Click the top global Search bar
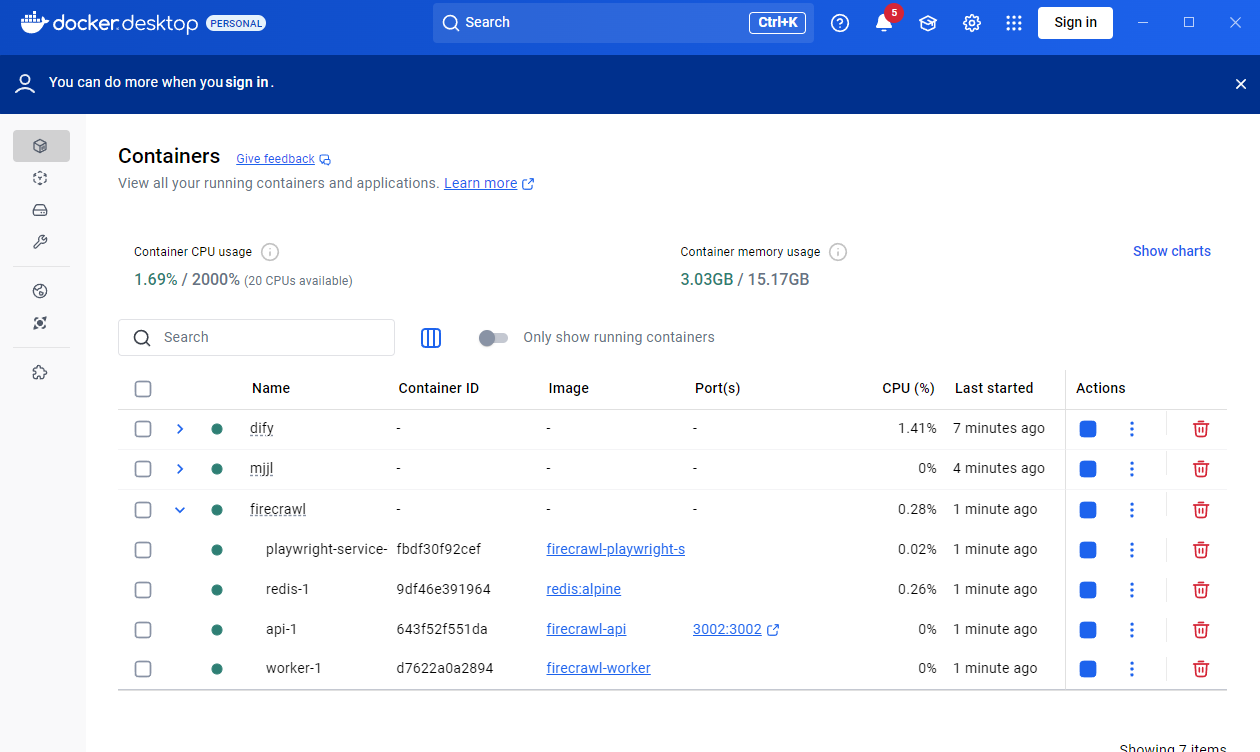 (623, 23)
